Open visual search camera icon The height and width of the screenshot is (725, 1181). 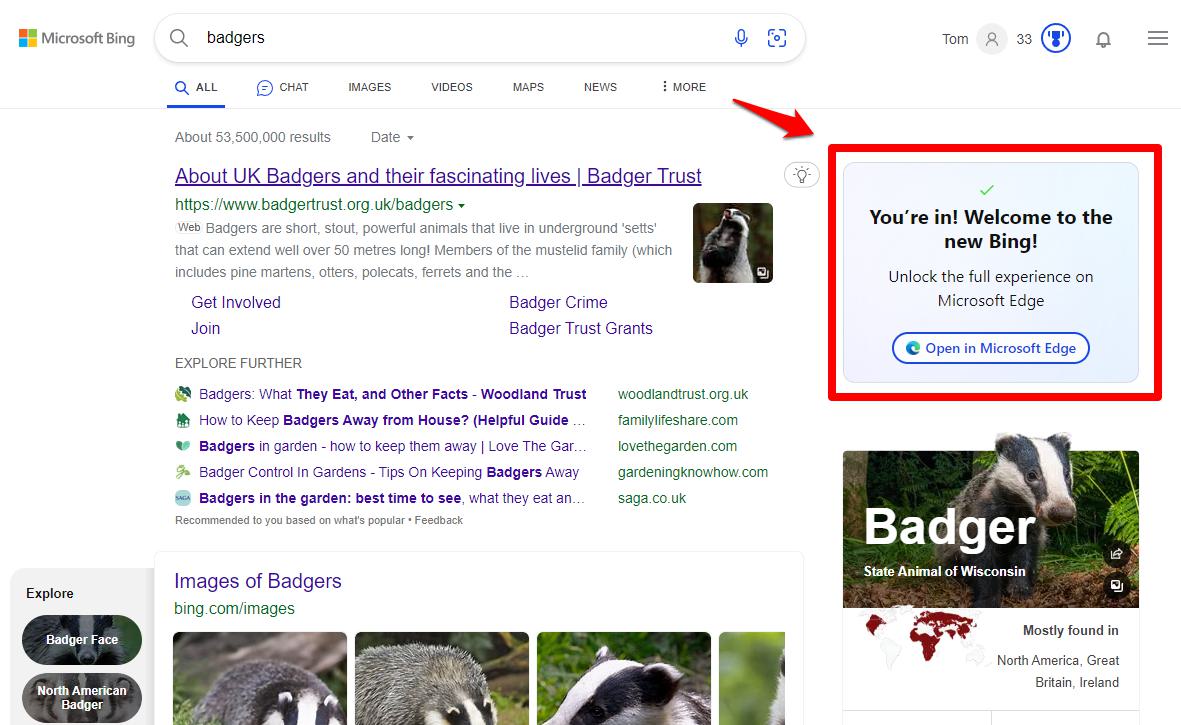click(777, 38)
